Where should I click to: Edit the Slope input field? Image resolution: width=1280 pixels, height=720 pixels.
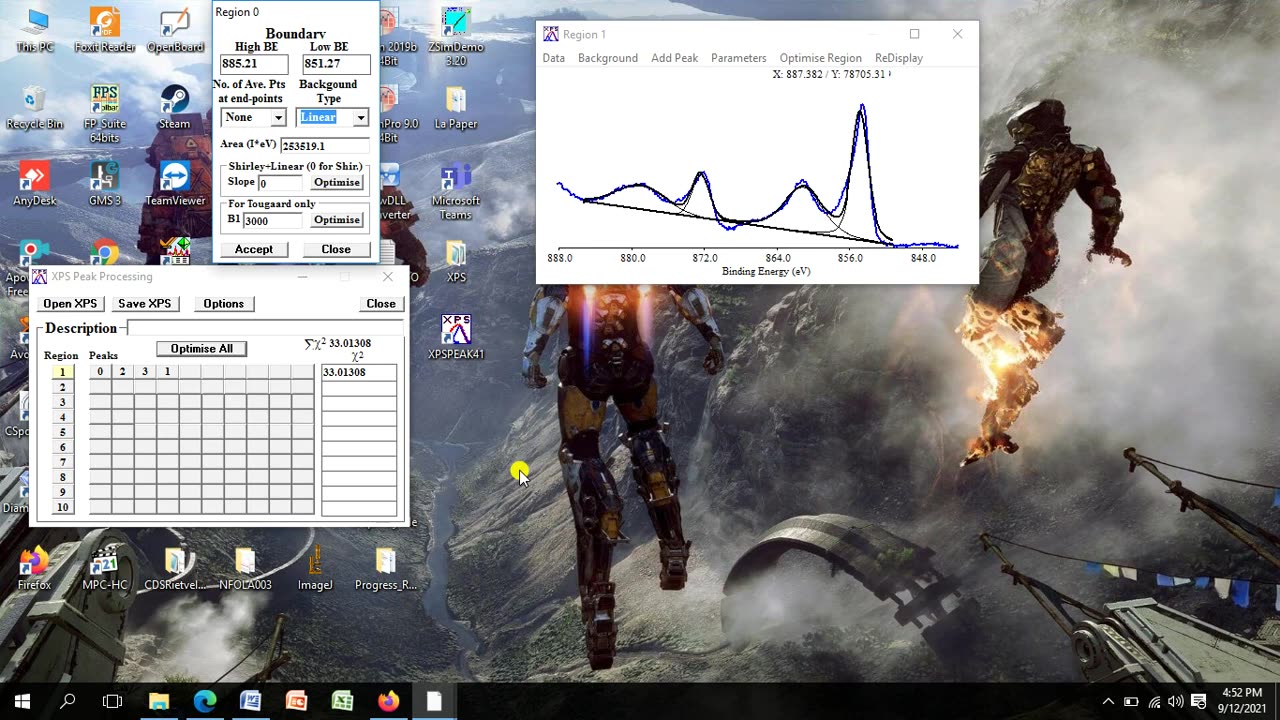pyautogui.click(x=280, y=183)
